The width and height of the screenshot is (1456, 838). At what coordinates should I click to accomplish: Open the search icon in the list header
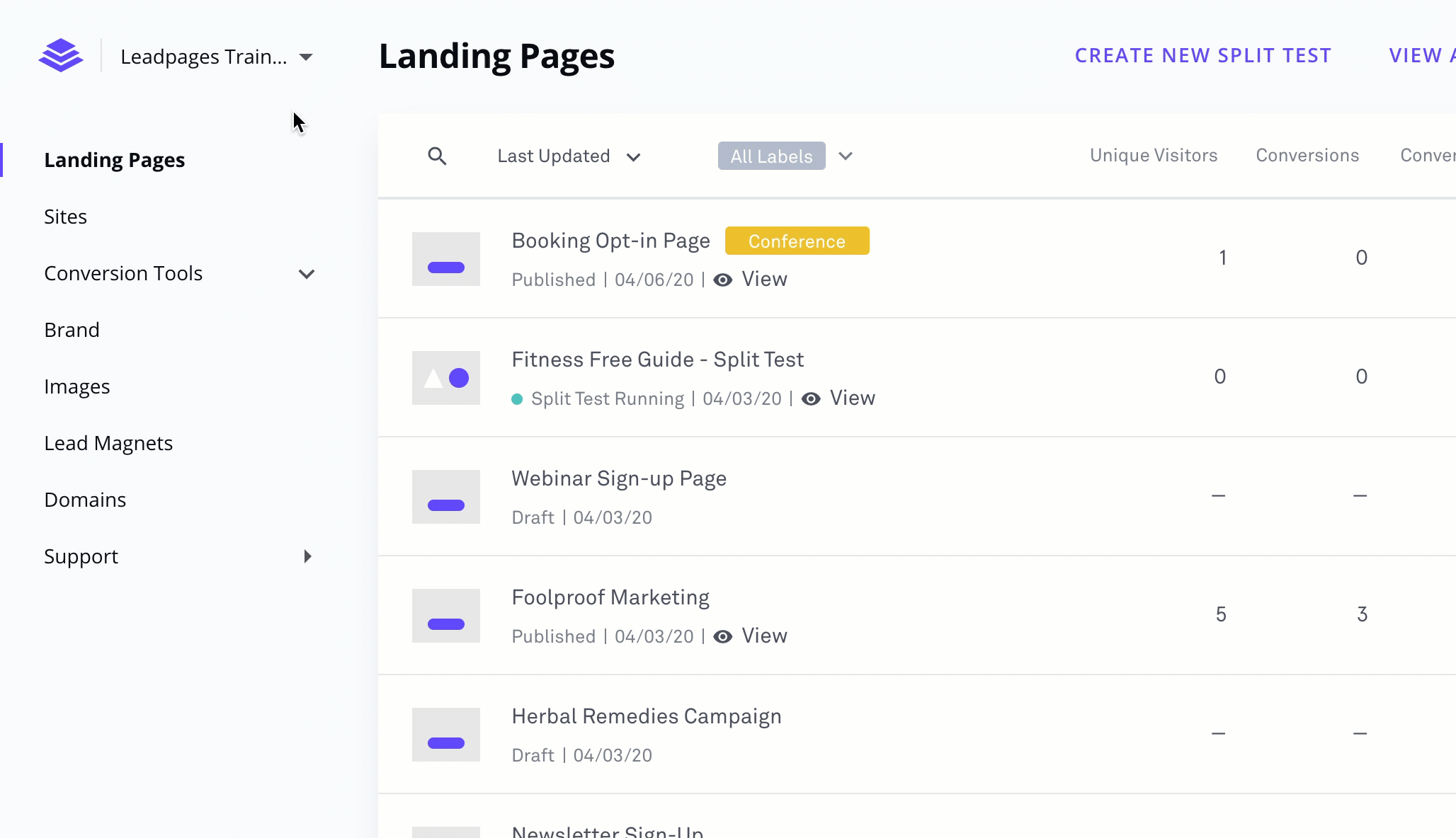point(438,156)
